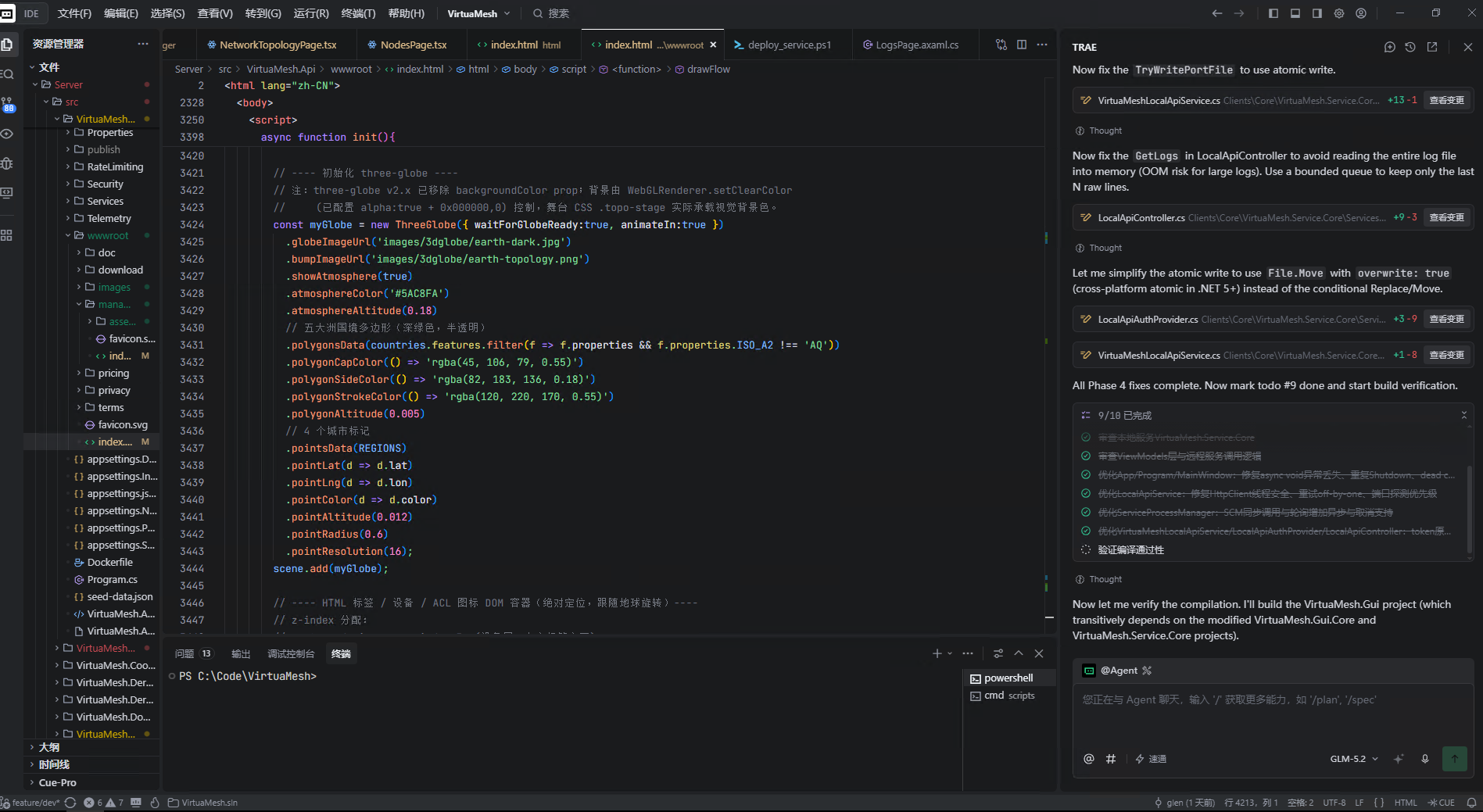This screenshot has height=812, width=1483.
Task: Open the Search view in the activity bar
Action: tap(7, 74)
